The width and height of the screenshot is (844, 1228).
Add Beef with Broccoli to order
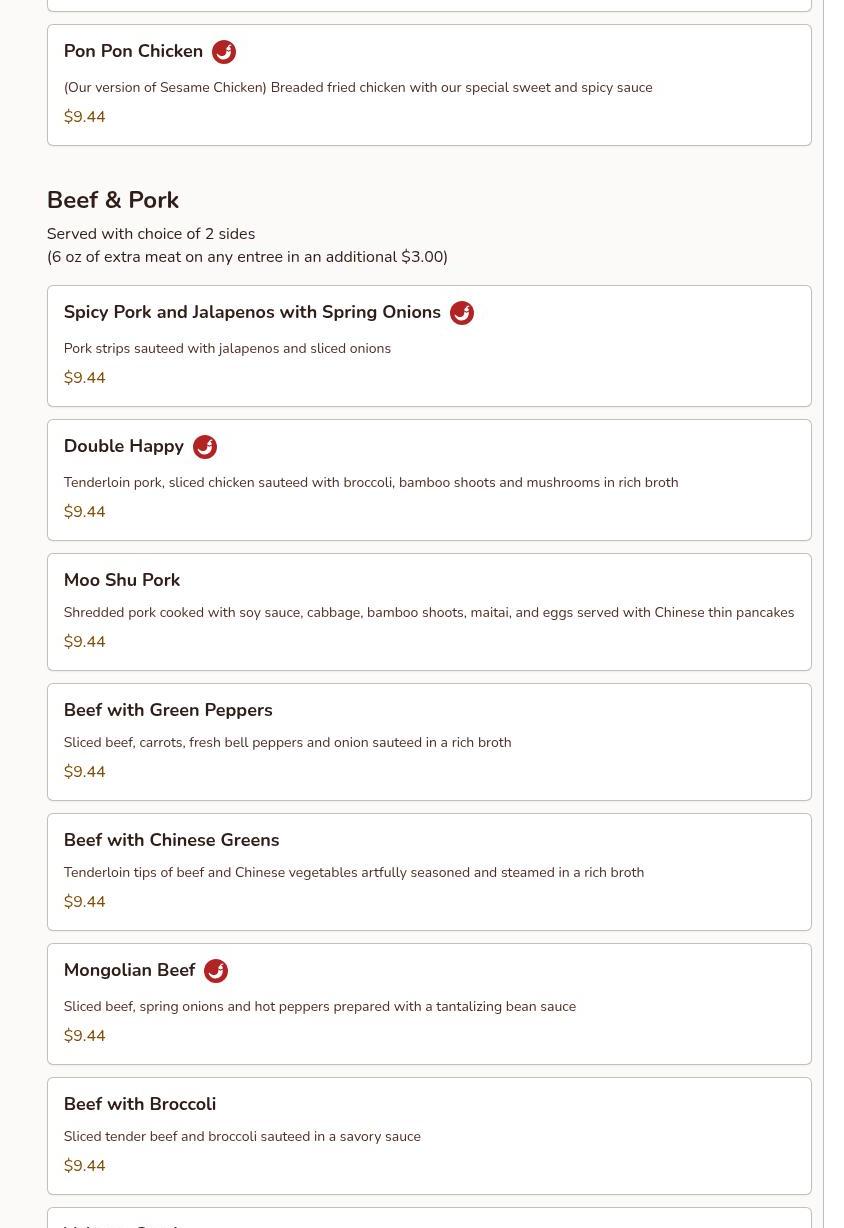tap(429, 1136)
